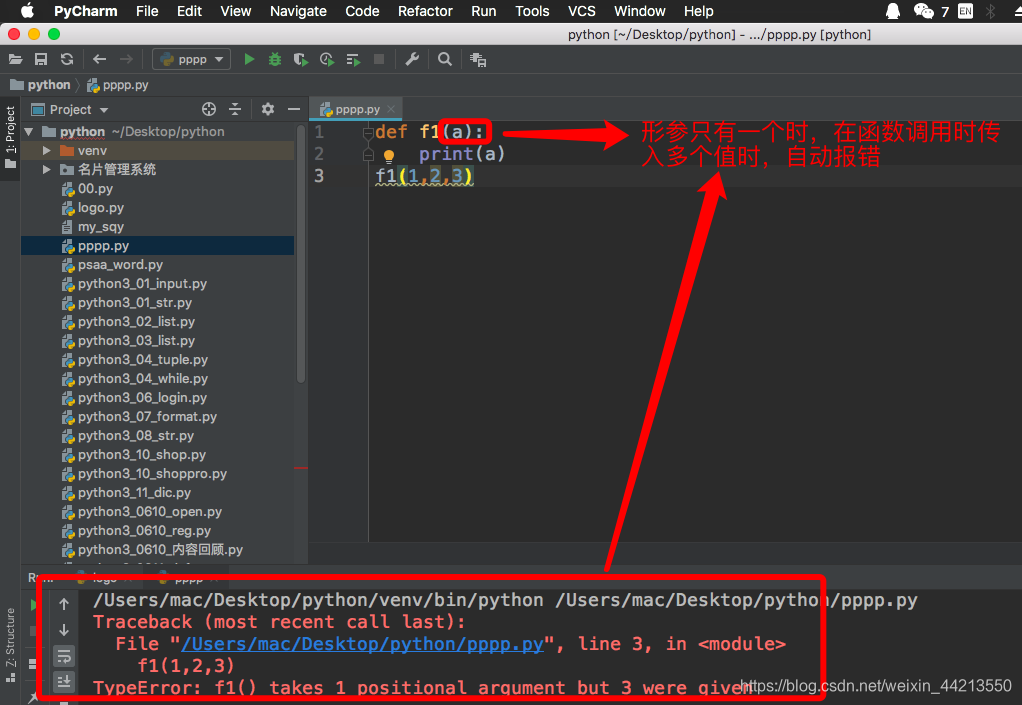Viewport: 1022px width, 705px height.
Task: Select logo.py in project tree
Action: (100, 208)
